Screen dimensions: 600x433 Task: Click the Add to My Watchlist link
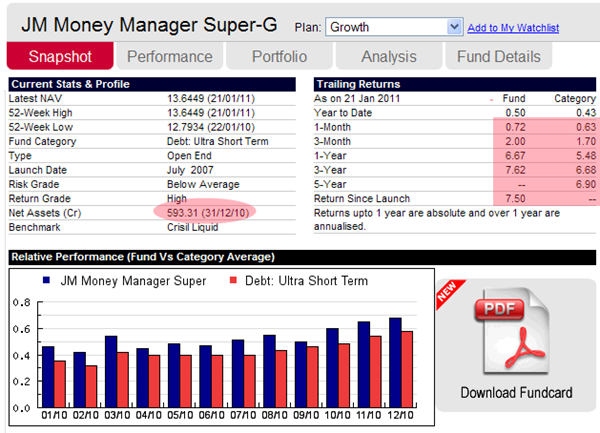(x=513, y=28)
